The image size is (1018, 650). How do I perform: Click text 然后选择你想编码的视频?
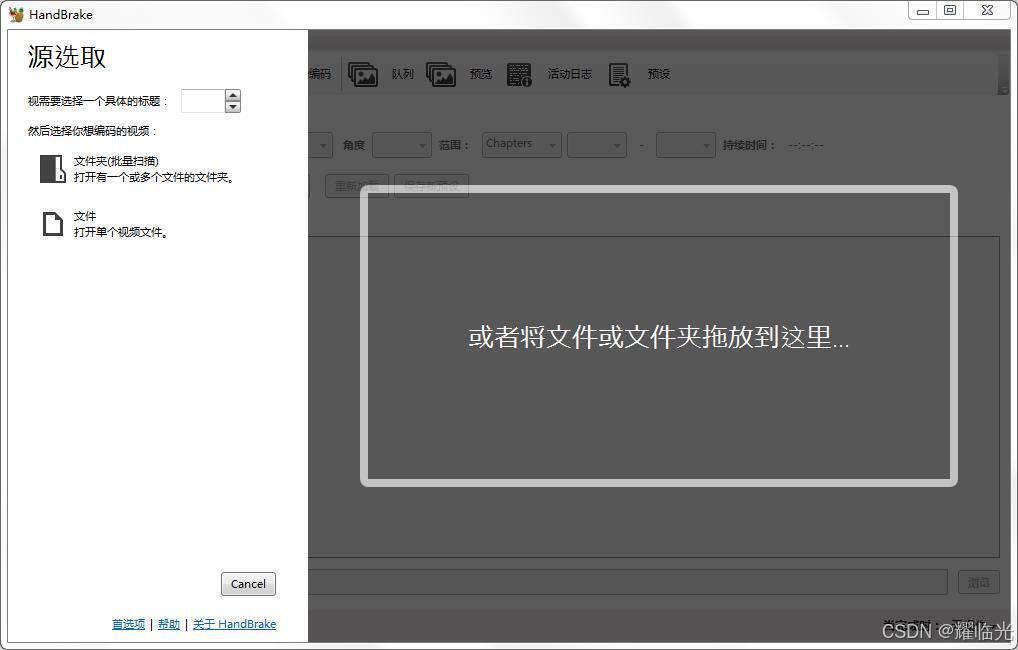click(x=92, y=131)
